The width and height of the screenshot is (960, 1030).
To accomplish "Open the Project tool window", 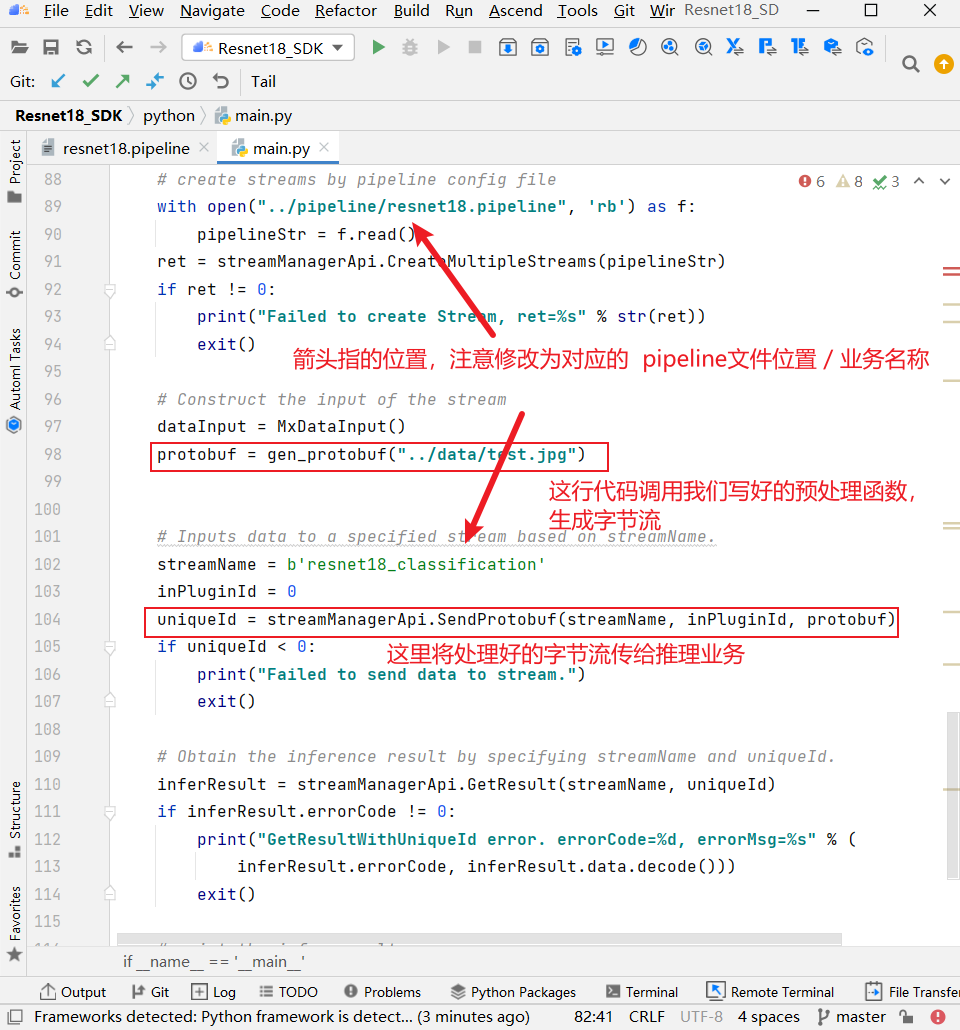I will [x=14, y=171].
